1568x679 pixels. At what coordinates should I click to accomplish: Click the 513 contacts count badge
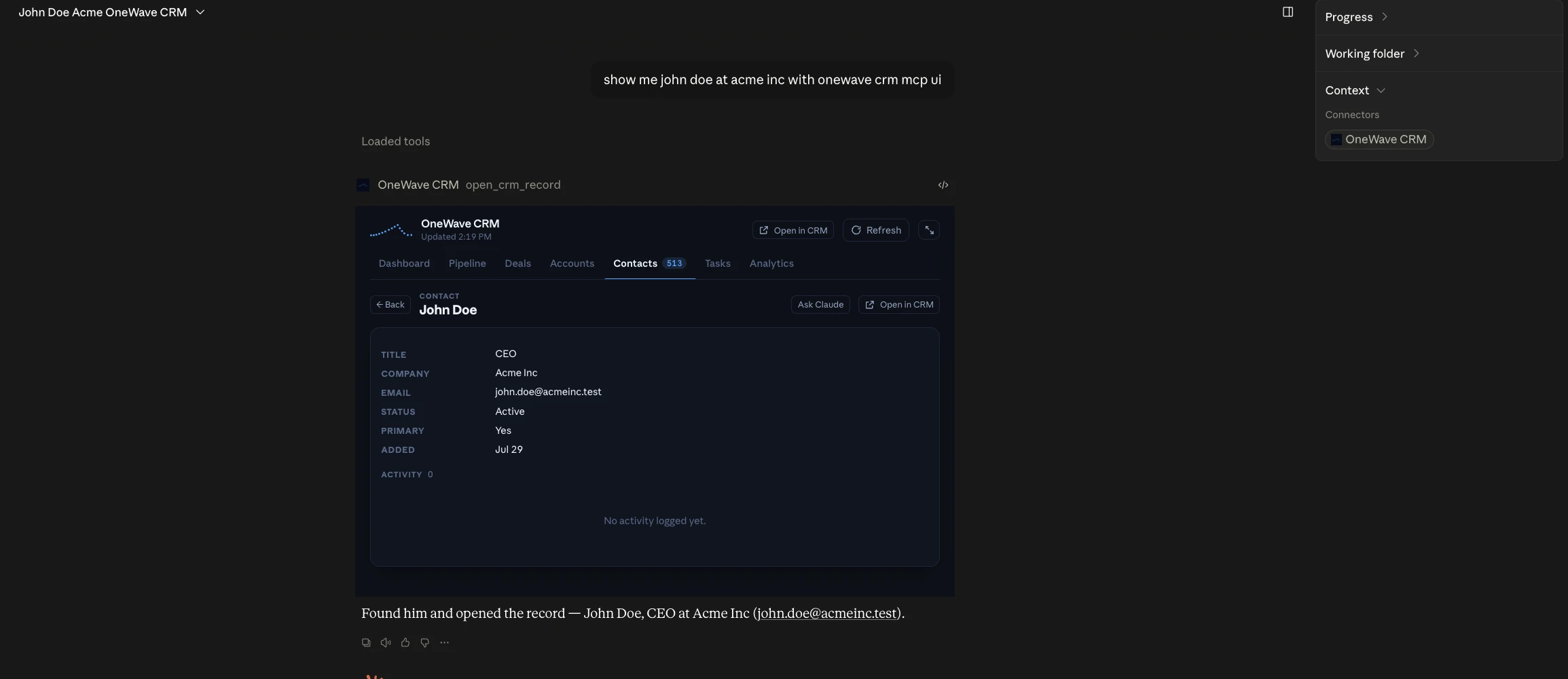point(674,263)
